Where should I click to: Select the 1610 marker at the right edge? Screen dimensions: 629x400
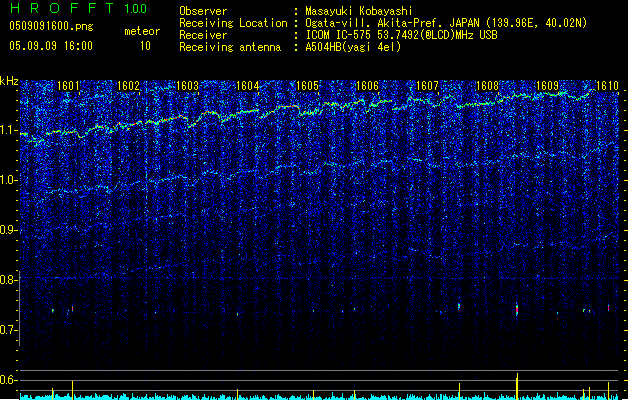tap(607, 86)
